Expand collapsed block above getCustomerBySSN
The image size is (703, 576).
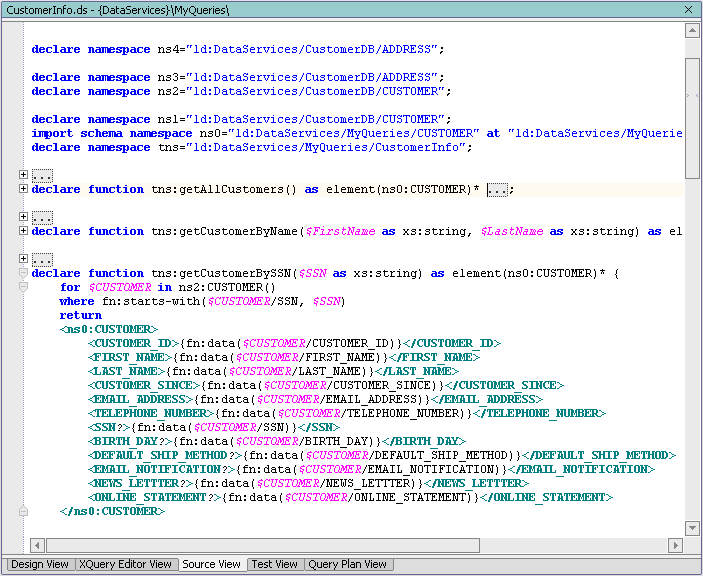pos(23,259)
